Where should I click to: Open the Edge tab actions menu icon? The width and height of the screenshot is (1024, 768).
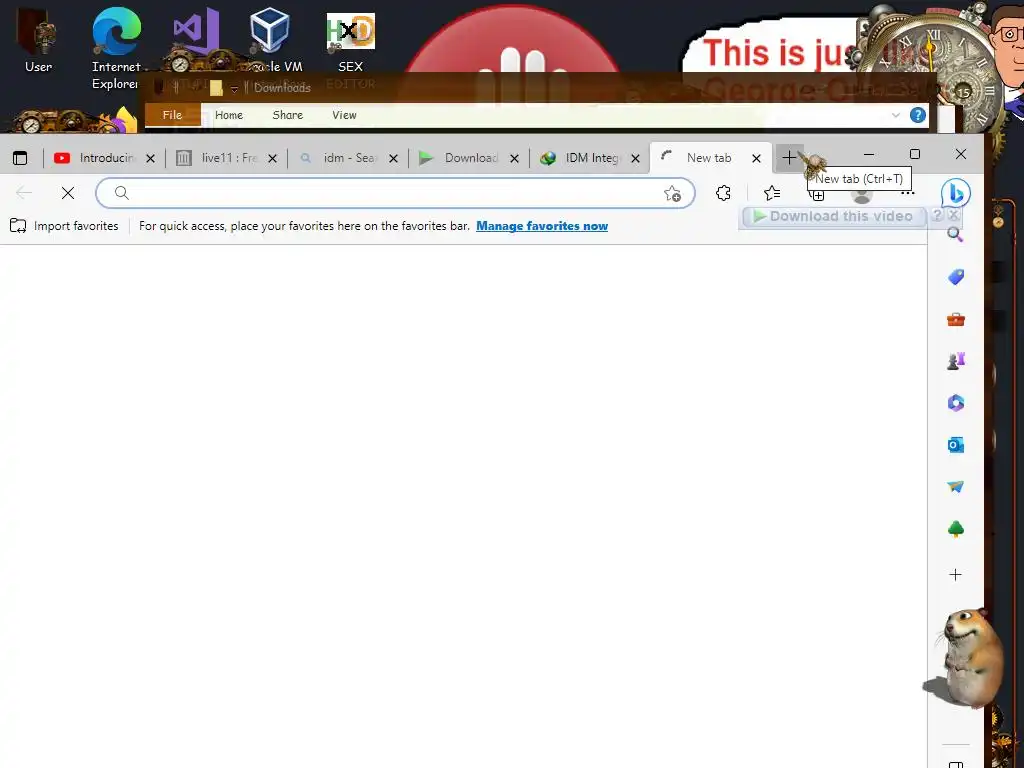[x=20, y=158]
